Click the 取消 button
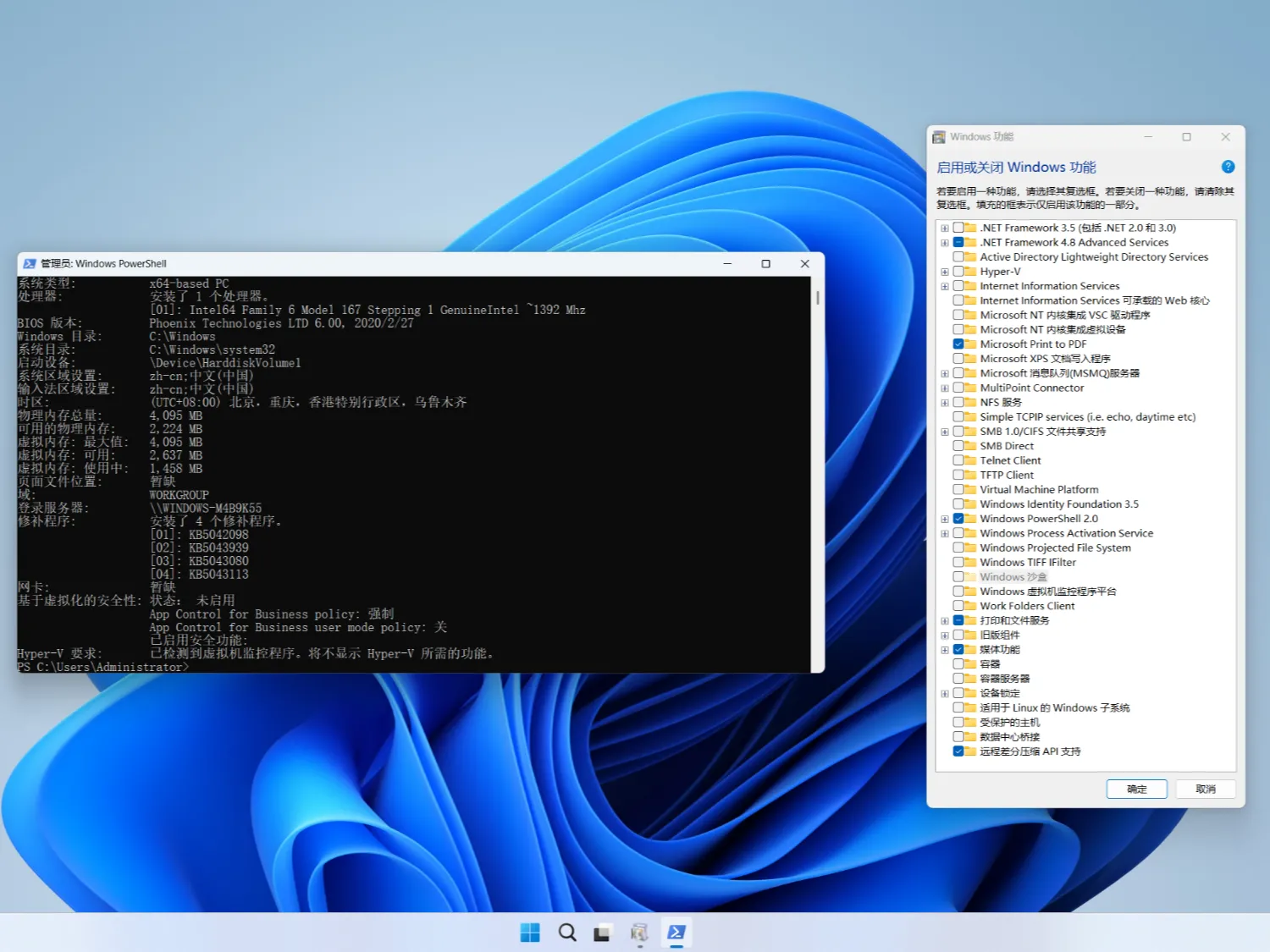 tap(1206, 788)
